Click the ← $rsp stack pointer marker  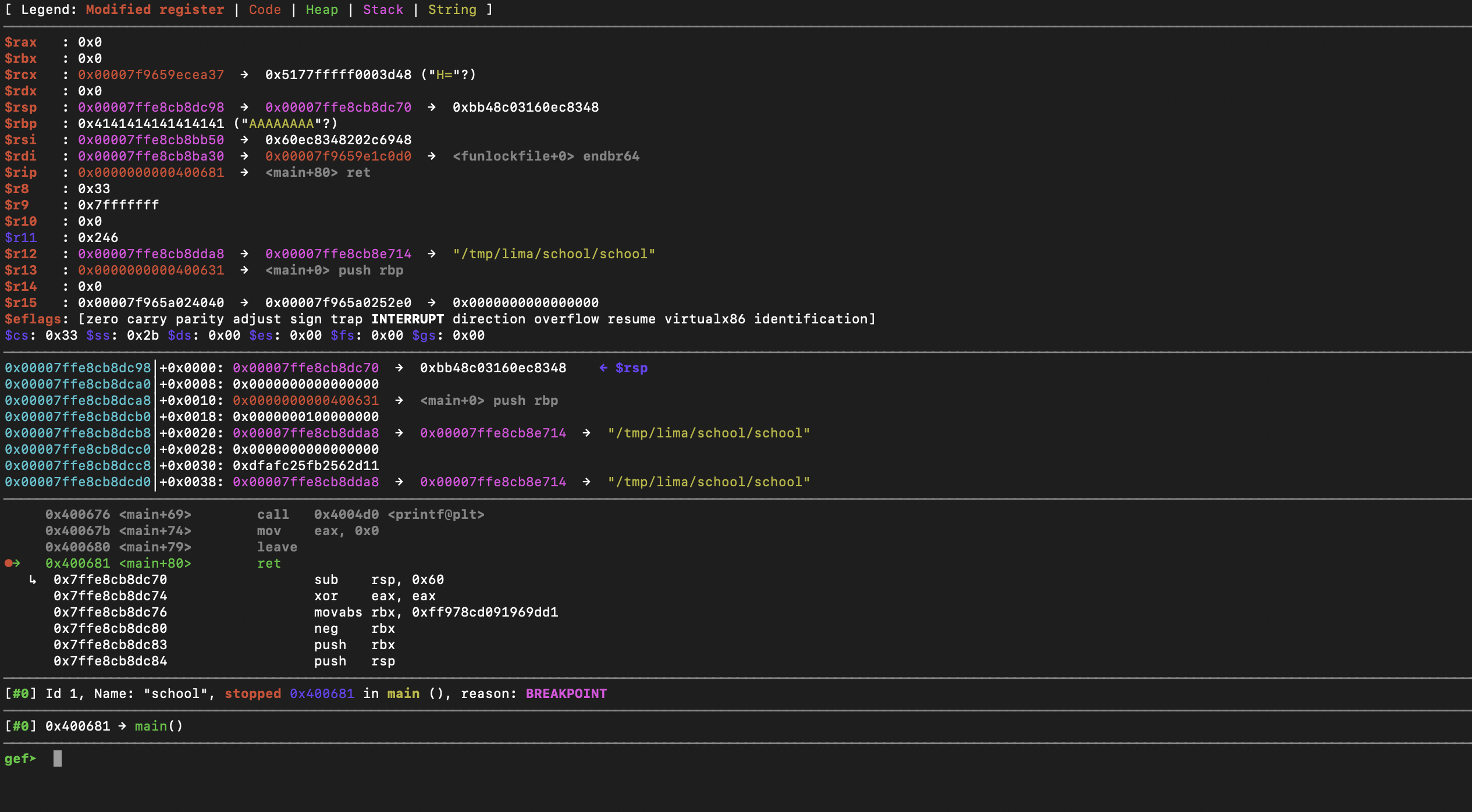coord(623,368)
